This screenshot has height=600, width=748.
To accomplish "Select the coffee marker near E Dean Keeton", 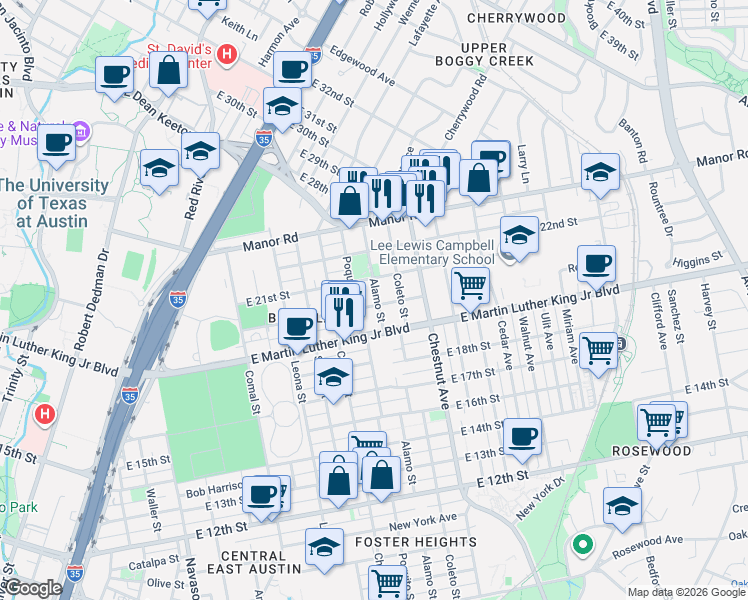I will [114, 76].
